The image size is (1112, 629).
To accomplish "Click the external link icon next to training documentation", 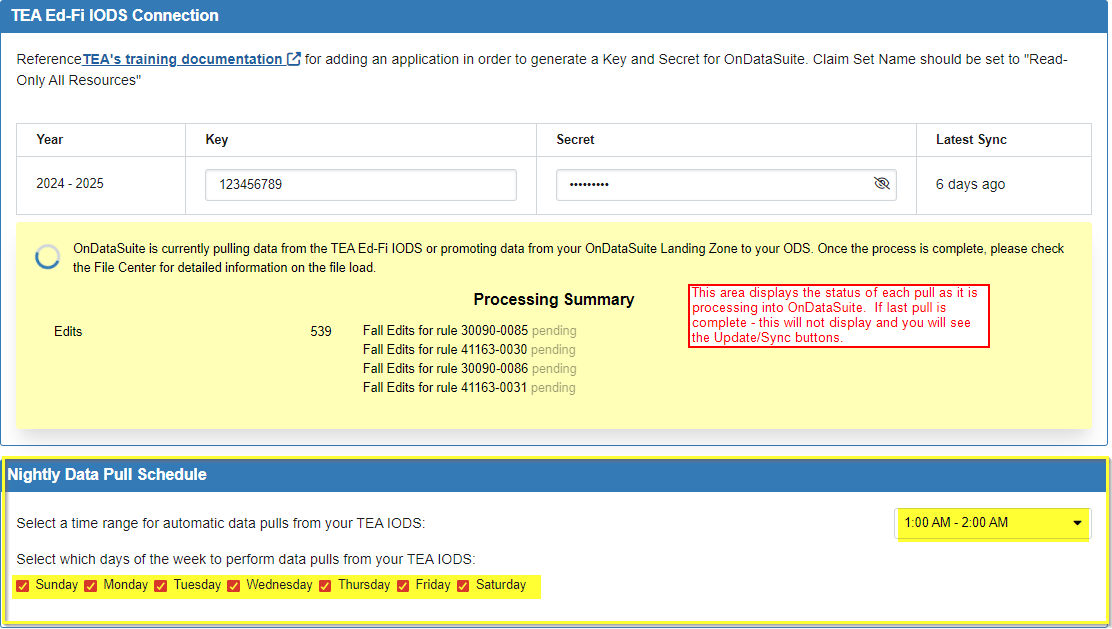I will click(293, 58).
